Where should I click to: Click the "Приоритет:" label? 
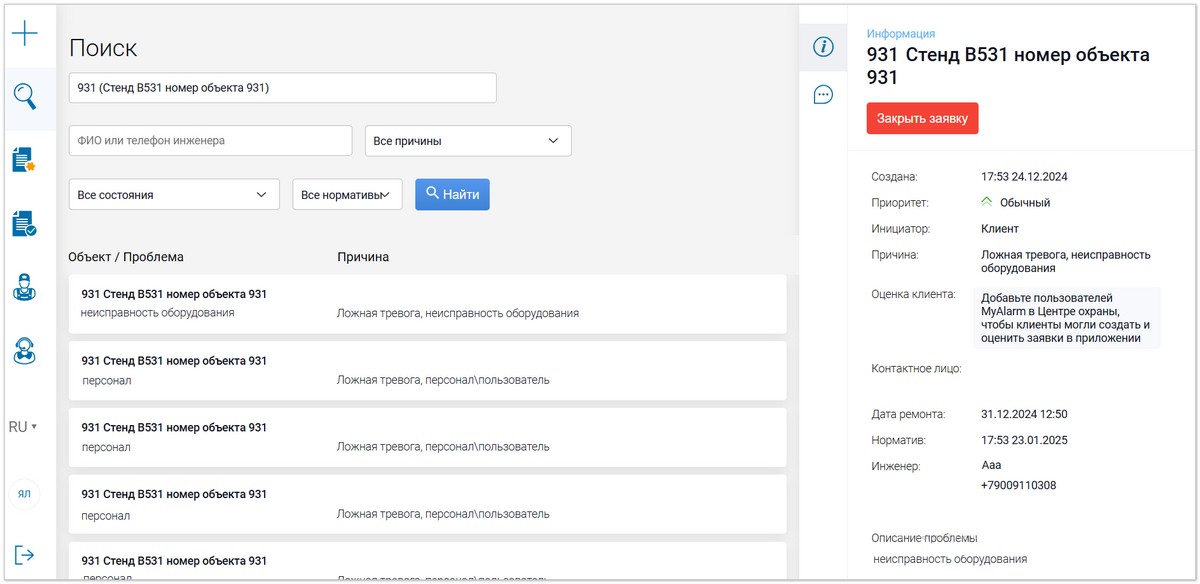click(900, 203)
